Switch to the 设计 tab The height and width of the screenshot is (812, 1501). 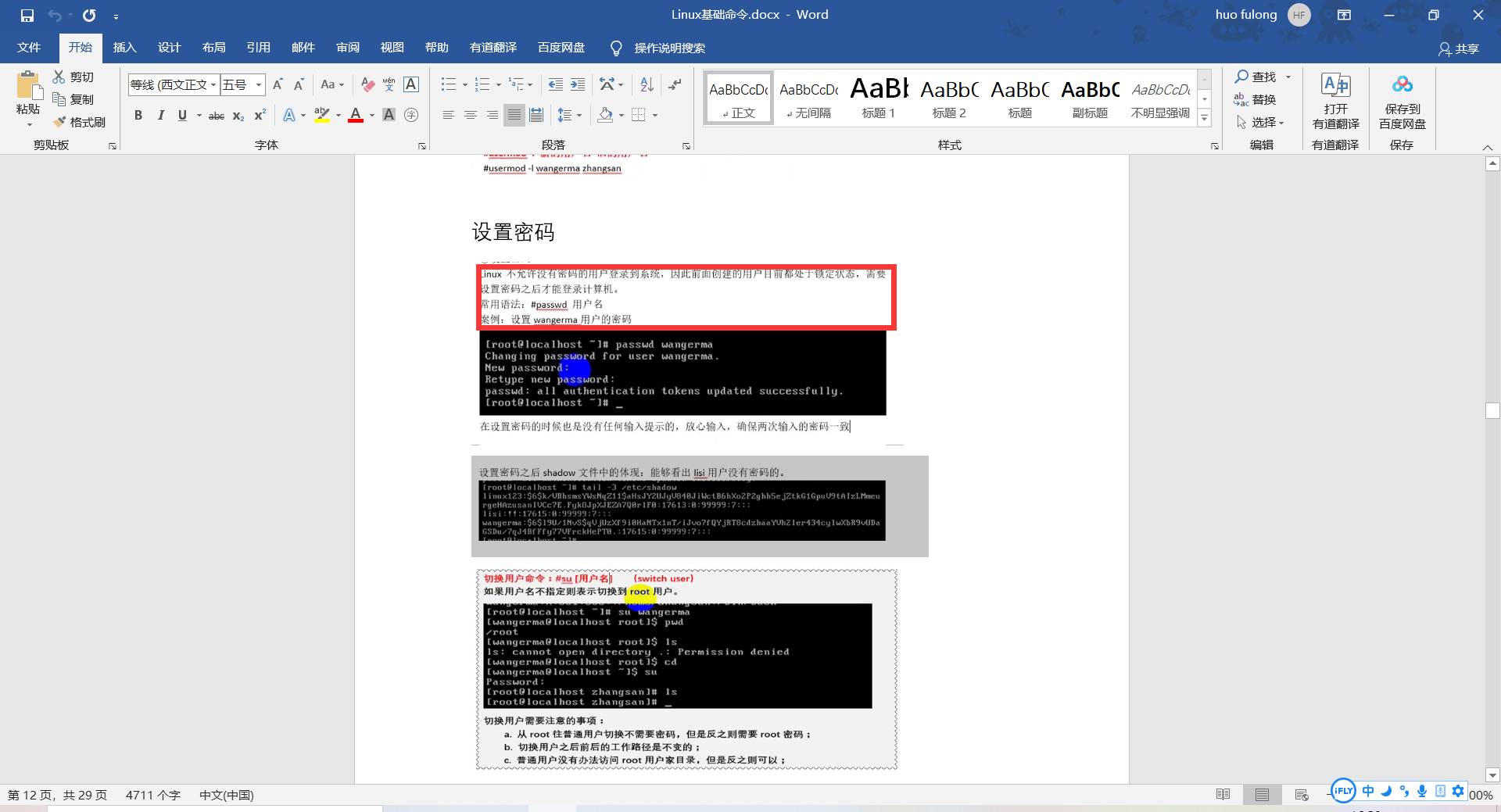[x=169, y=48]
